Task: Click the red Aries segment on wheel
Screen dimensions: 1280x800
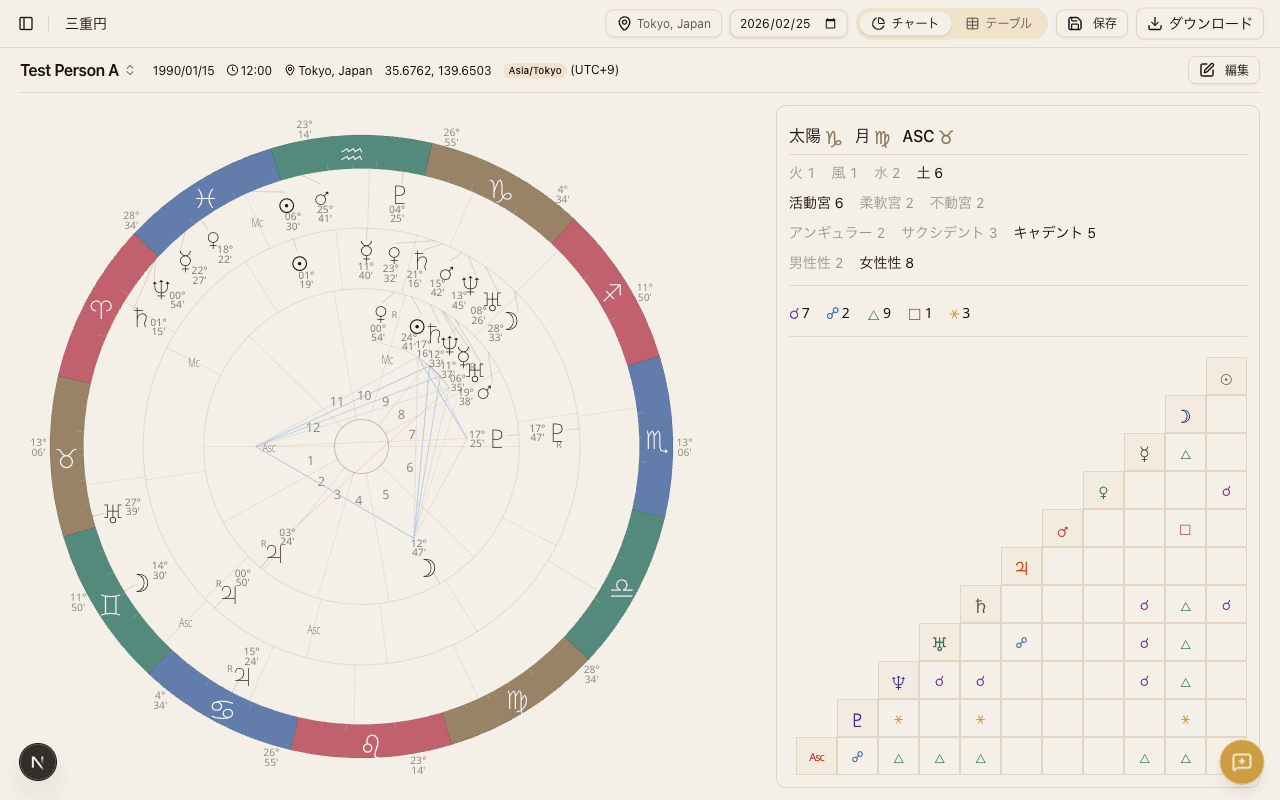Action: pos(101,309)
